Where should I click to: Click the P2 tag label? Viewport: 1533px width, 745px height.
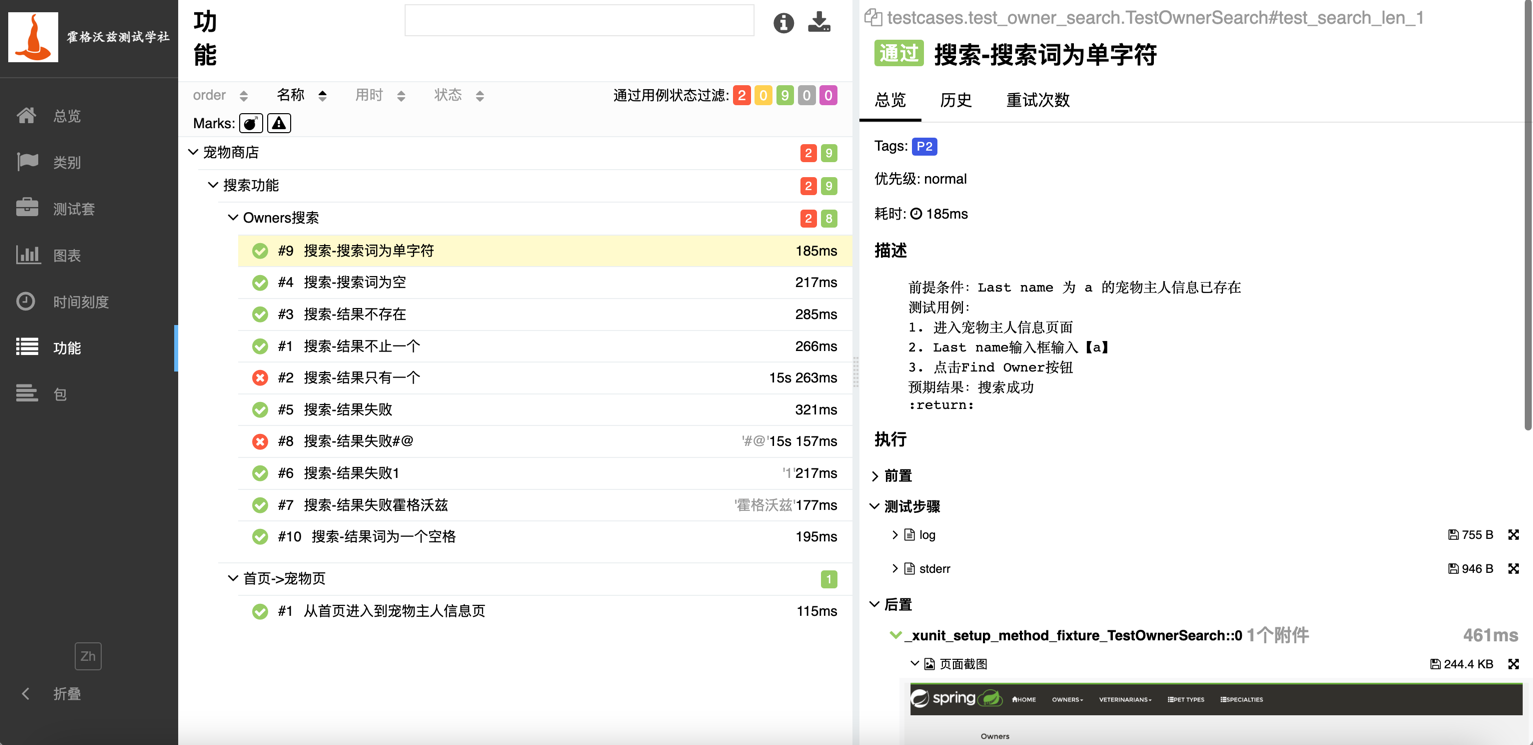924,146
